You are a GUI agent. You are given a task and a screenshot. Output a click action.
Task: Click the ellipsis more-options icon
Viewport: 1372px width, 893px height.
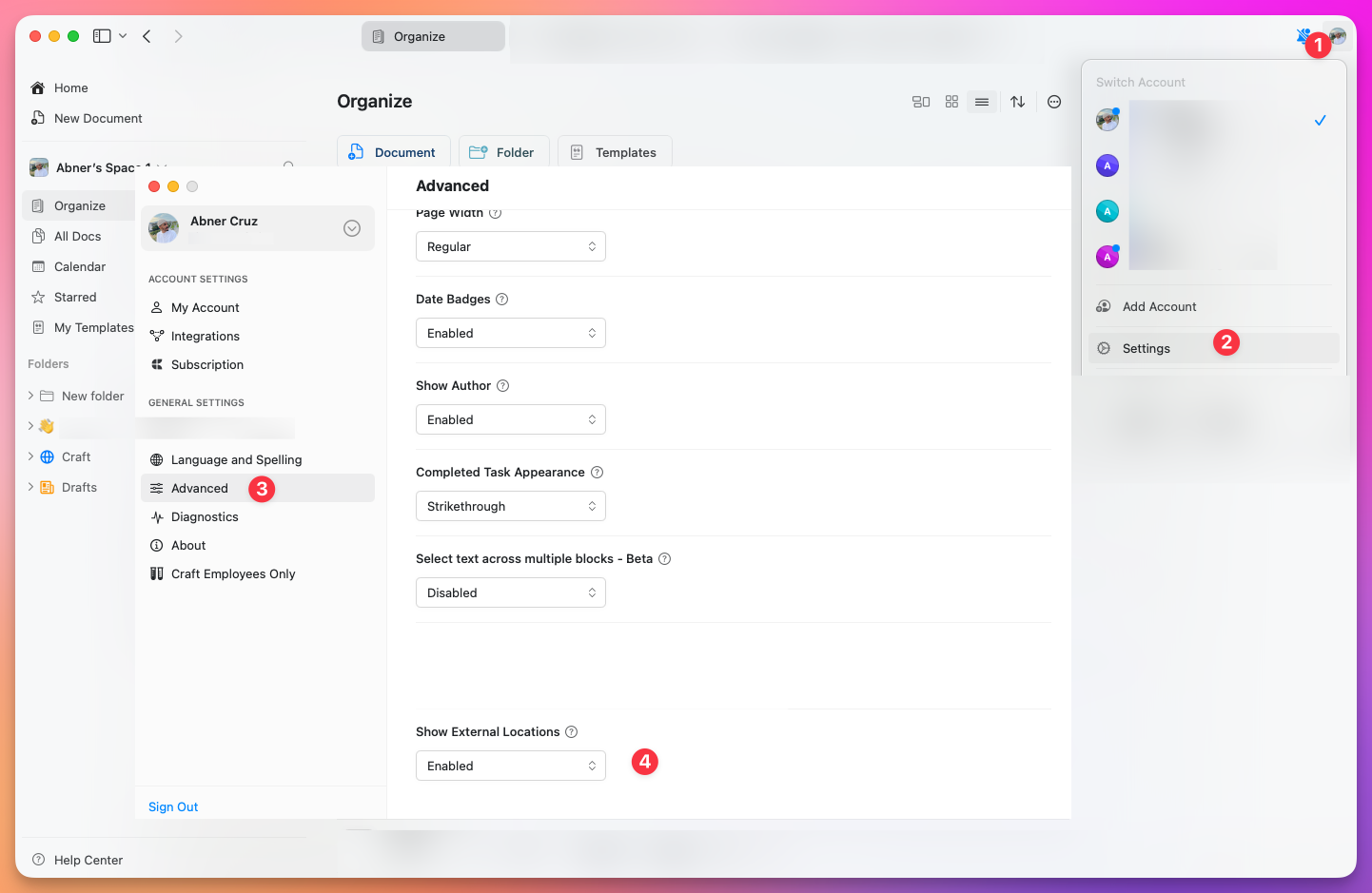point(1053,102)
